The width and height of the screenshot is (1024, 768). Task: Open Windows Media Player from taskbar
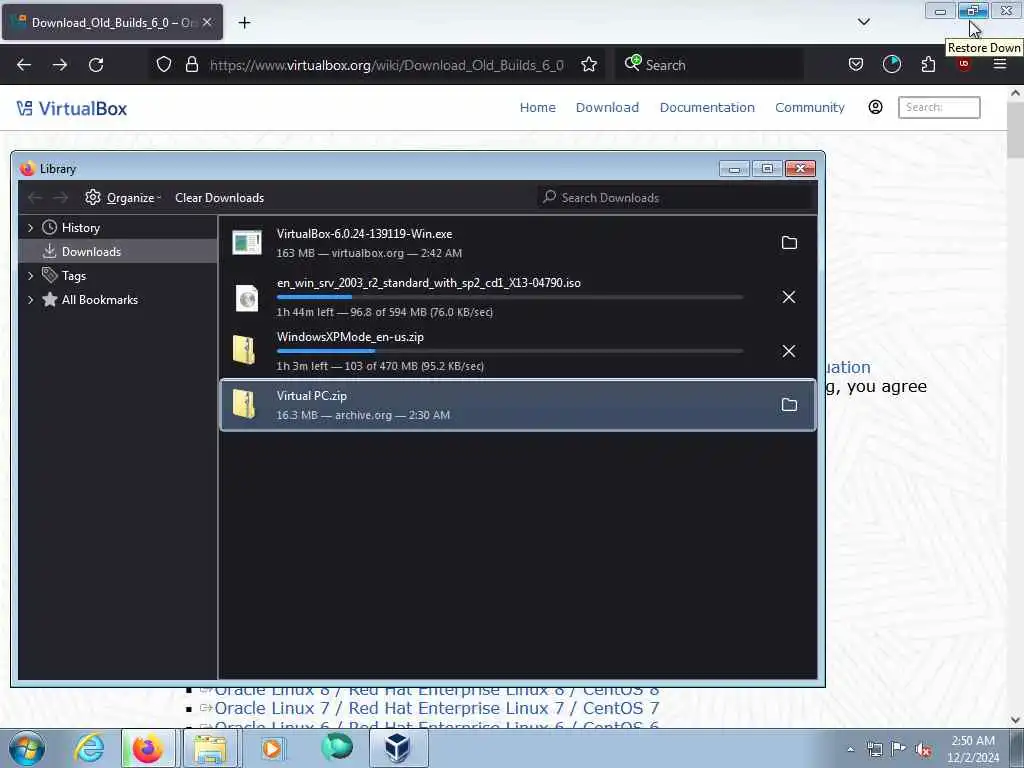tap(272, 748)
